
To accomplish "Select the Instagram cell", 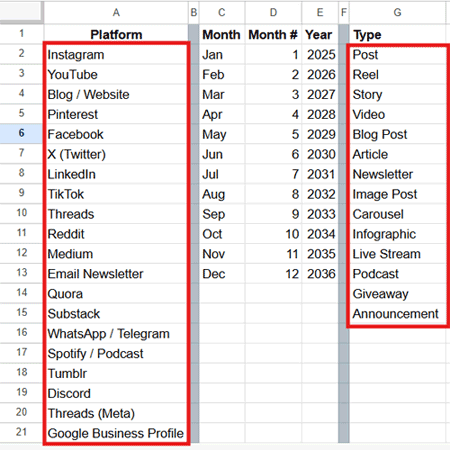I will point(116,54).
